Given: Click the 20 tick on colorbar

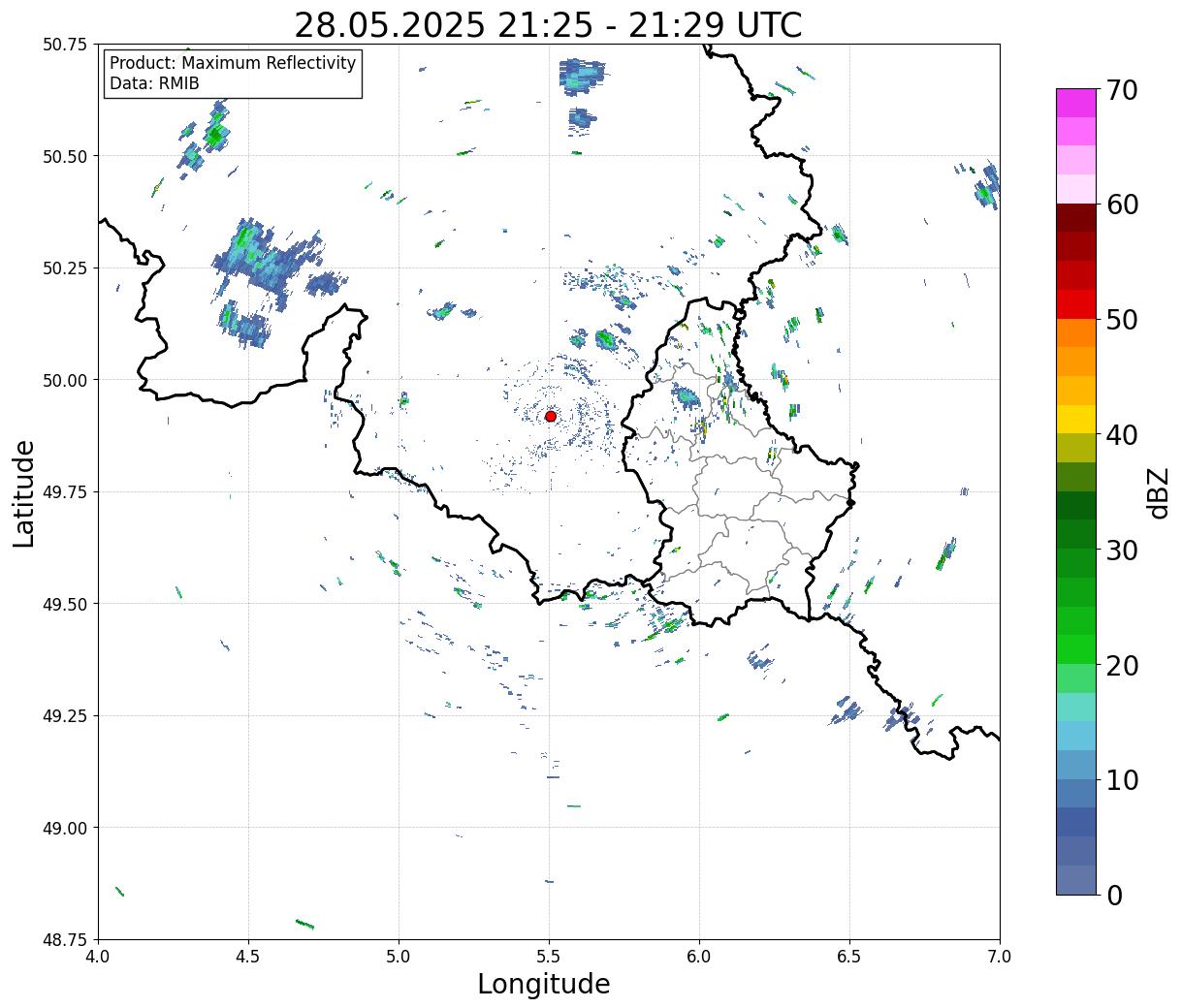Looking at the screenshot, I should (x=1121, y=665).
